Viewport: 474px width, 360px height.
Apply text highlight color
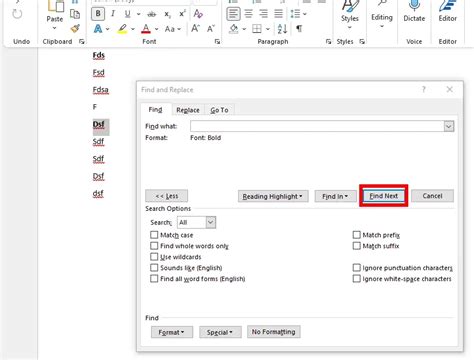tap(122, 29)
